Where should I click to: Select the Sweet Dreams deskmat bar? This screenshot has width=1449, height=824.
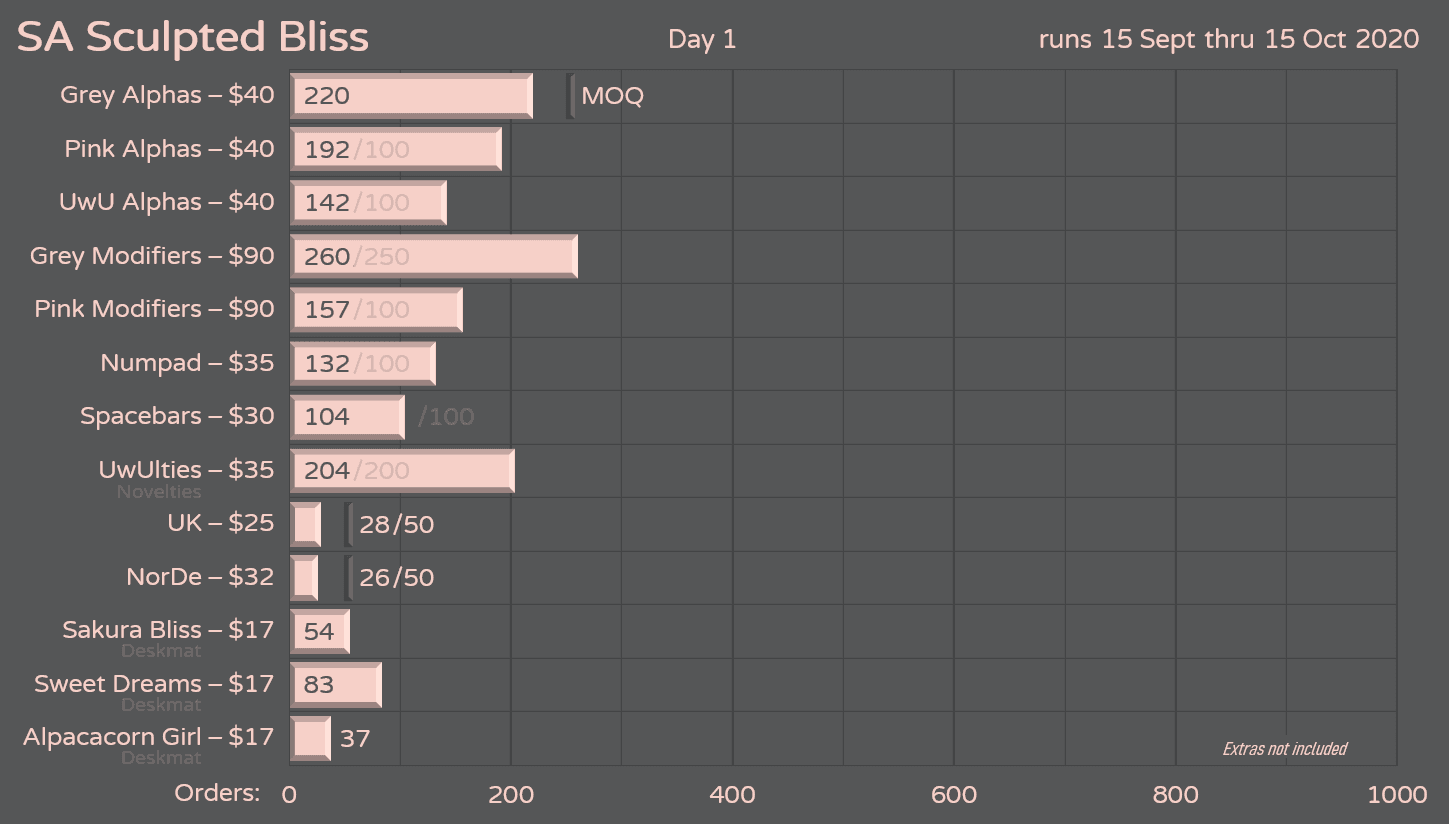[x=336, y=685]
